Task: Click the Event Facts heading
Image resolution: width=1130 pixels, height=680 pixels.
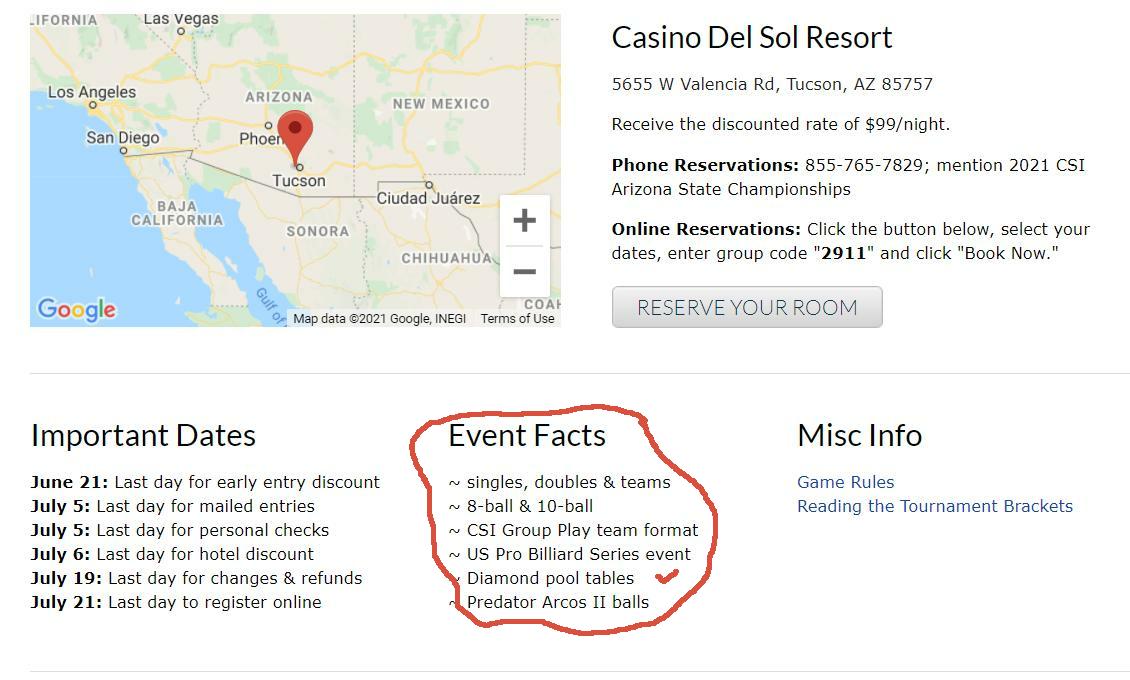Action: 527,435
